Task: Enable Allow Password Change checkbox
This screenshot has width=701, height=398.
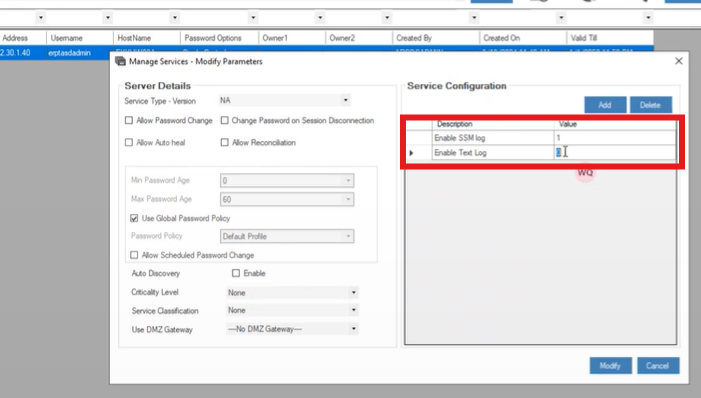Action: (x=129, y=120)
